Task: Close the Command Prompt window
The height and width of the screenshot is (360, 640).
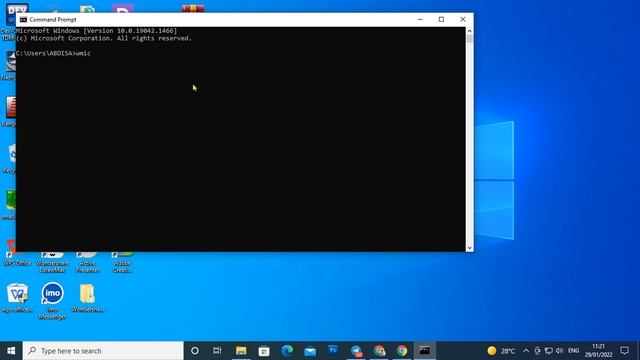Action: click(x=462, y=19)
